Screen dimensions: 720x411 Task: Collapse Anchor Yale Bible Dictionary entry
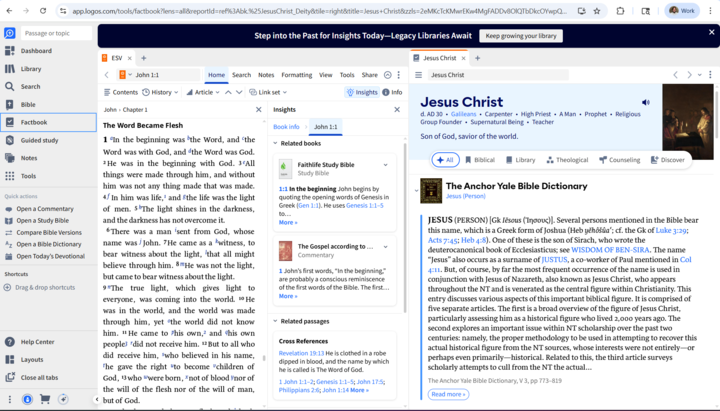(416, 191)
